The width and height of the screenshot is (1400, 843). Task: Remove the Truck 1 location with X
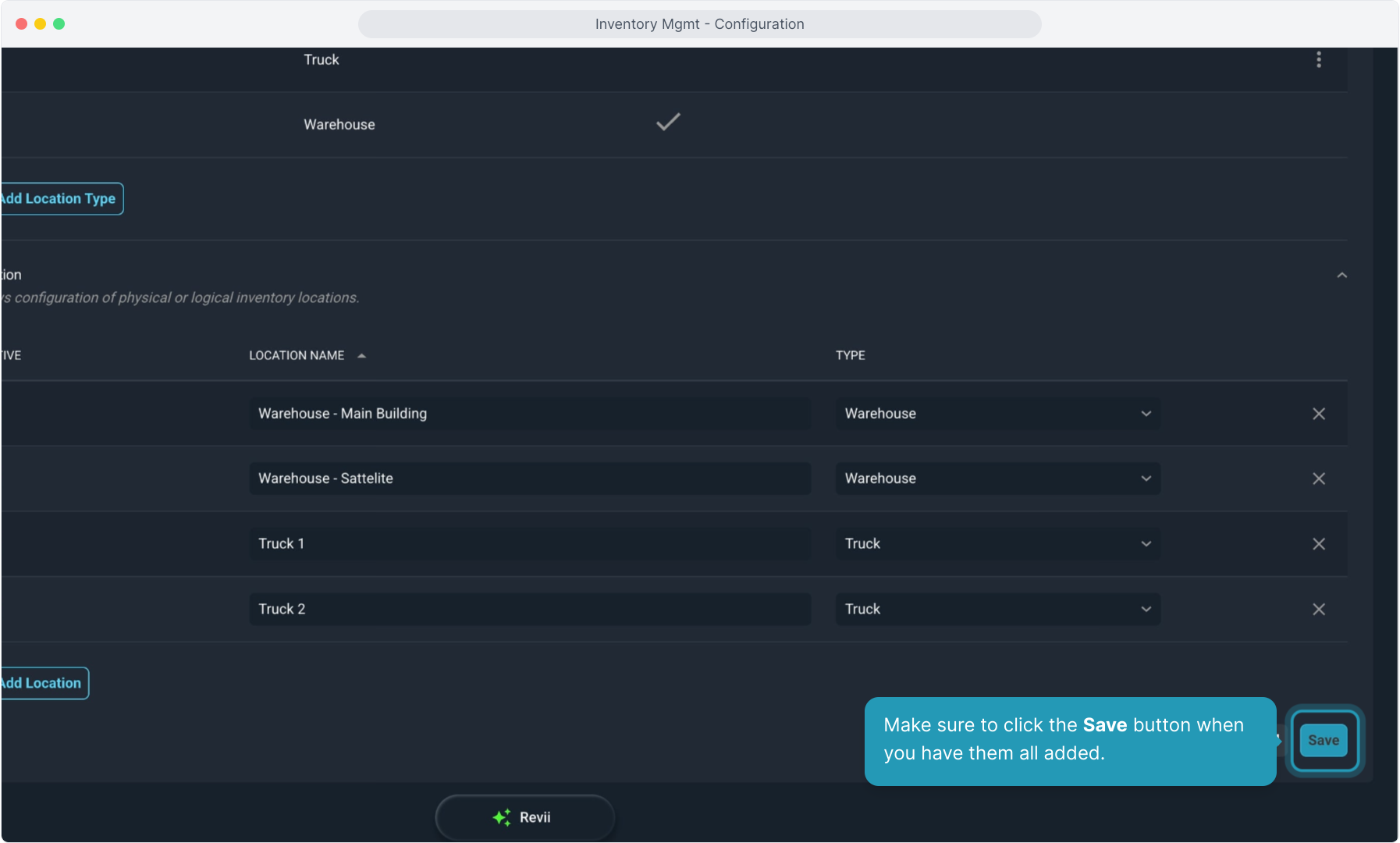[1318, 544]
